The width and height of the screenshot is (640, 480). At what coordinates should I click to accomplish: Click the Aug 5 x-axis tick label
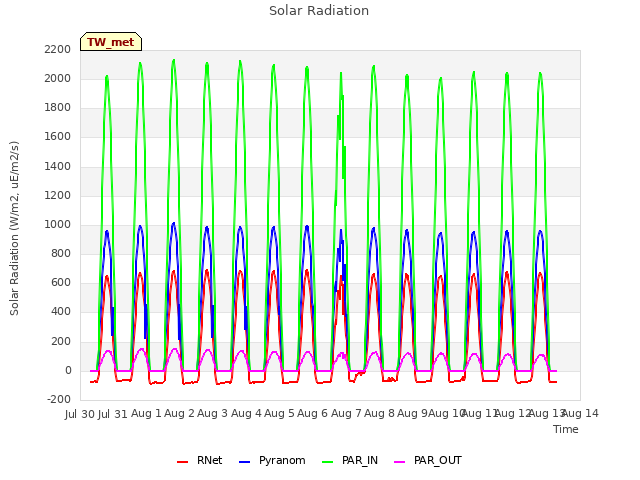click(280, 414)
